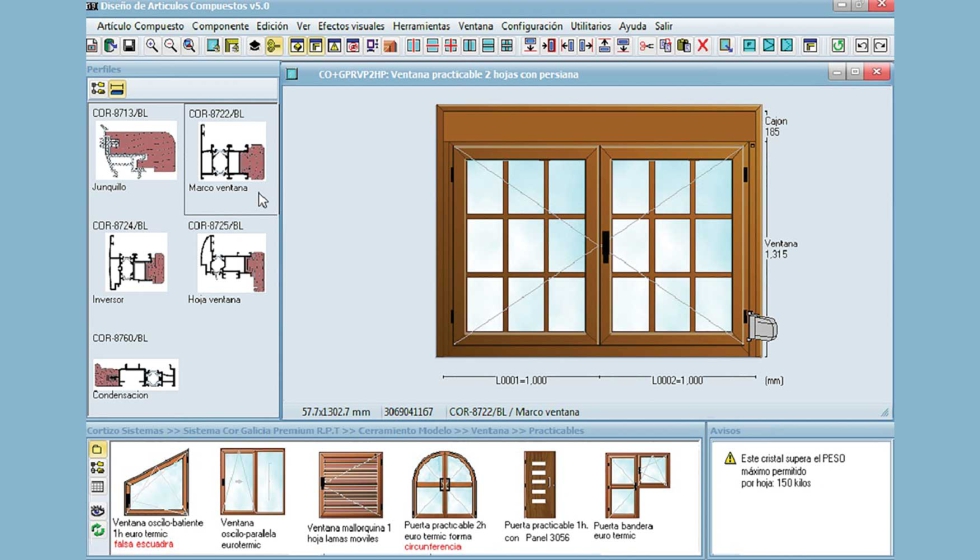This screenshot has height=560, width=980.
Task: Toggle the tree view button in Perfiles panel
Action: coord(98,89)
